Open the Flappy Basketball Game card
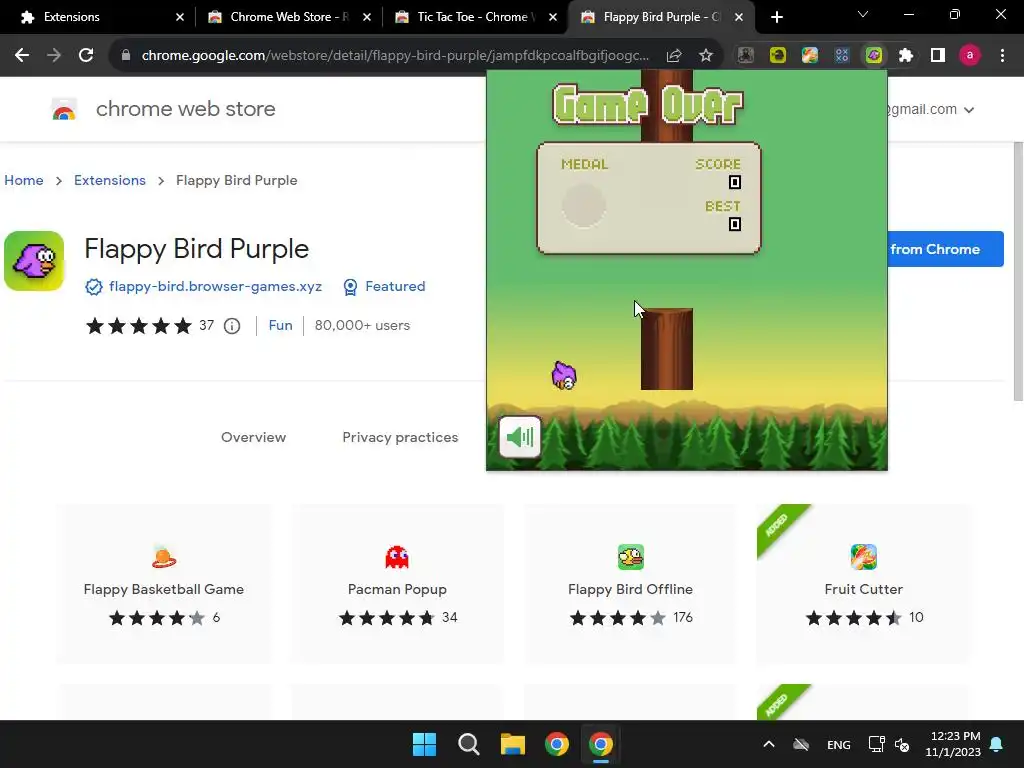Image resolution: width=1024 pixels, height=768 pixels. pyautogui.click(x=164, y=584)
